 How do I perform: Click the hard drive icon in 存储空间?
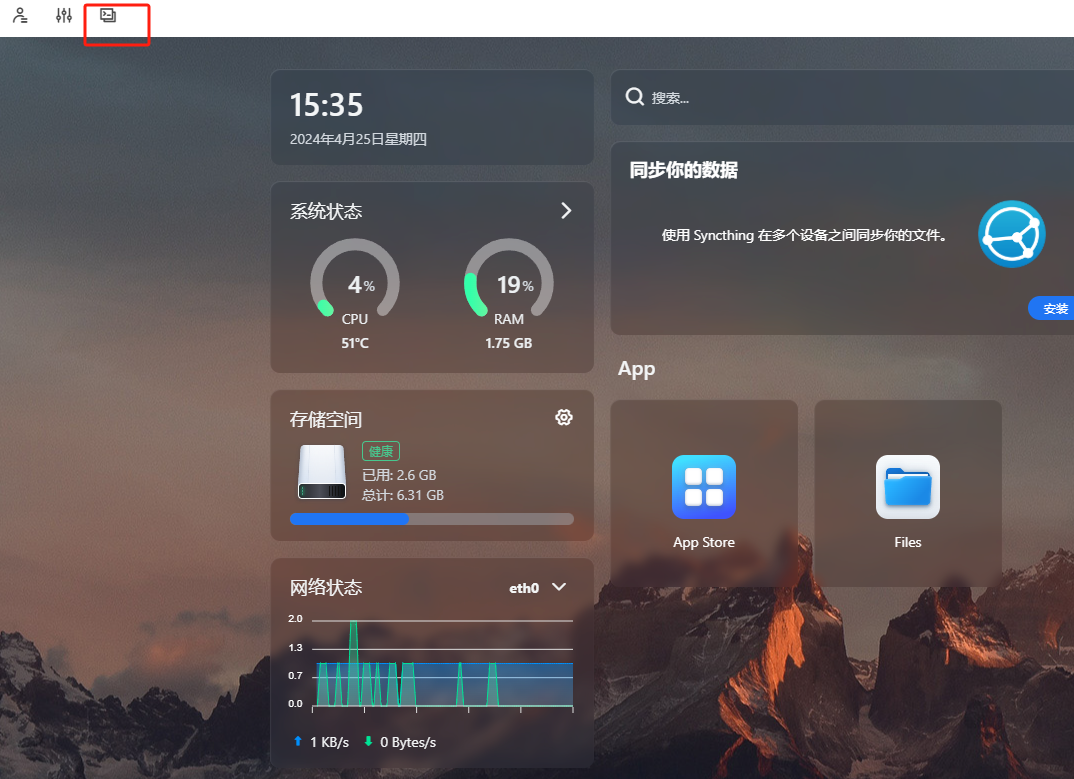(321, 472)
